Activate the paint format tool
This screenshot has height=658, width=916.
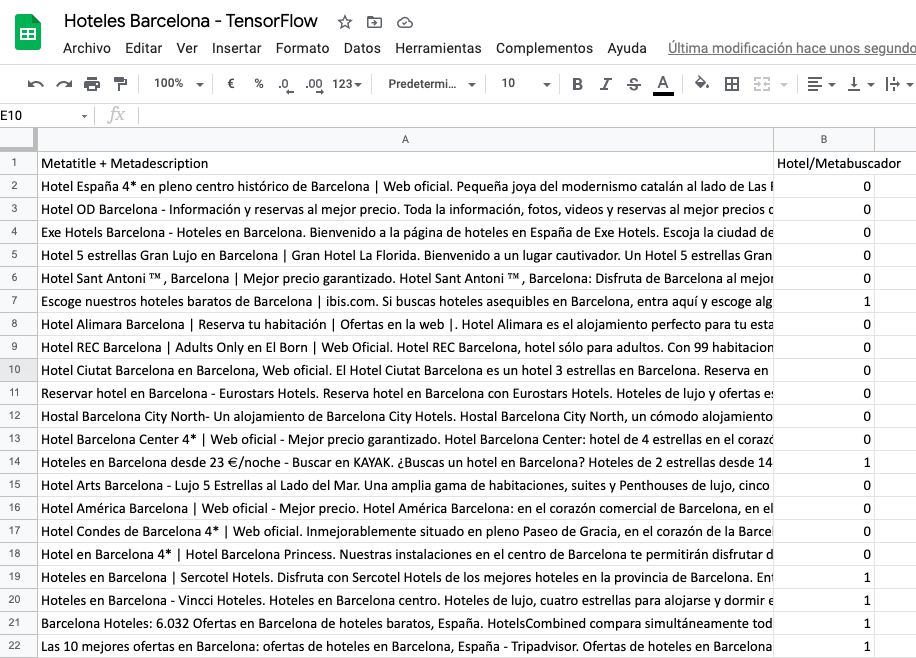[120, 84]
